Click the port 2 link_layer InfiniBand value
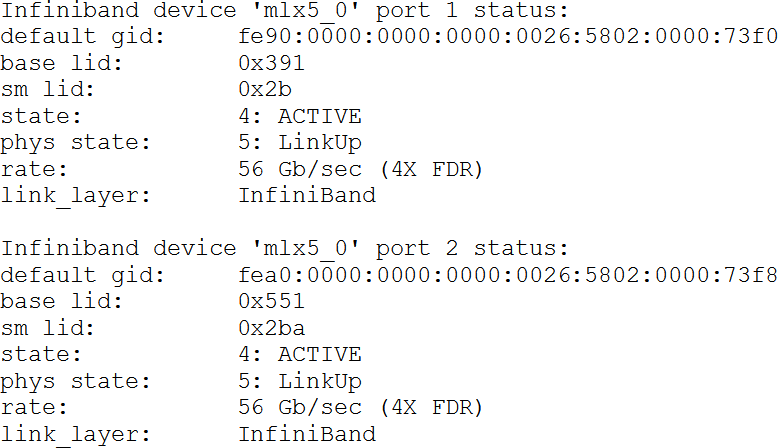The height and width of the screenshot is (448, 778). click(x=307, y=434)
